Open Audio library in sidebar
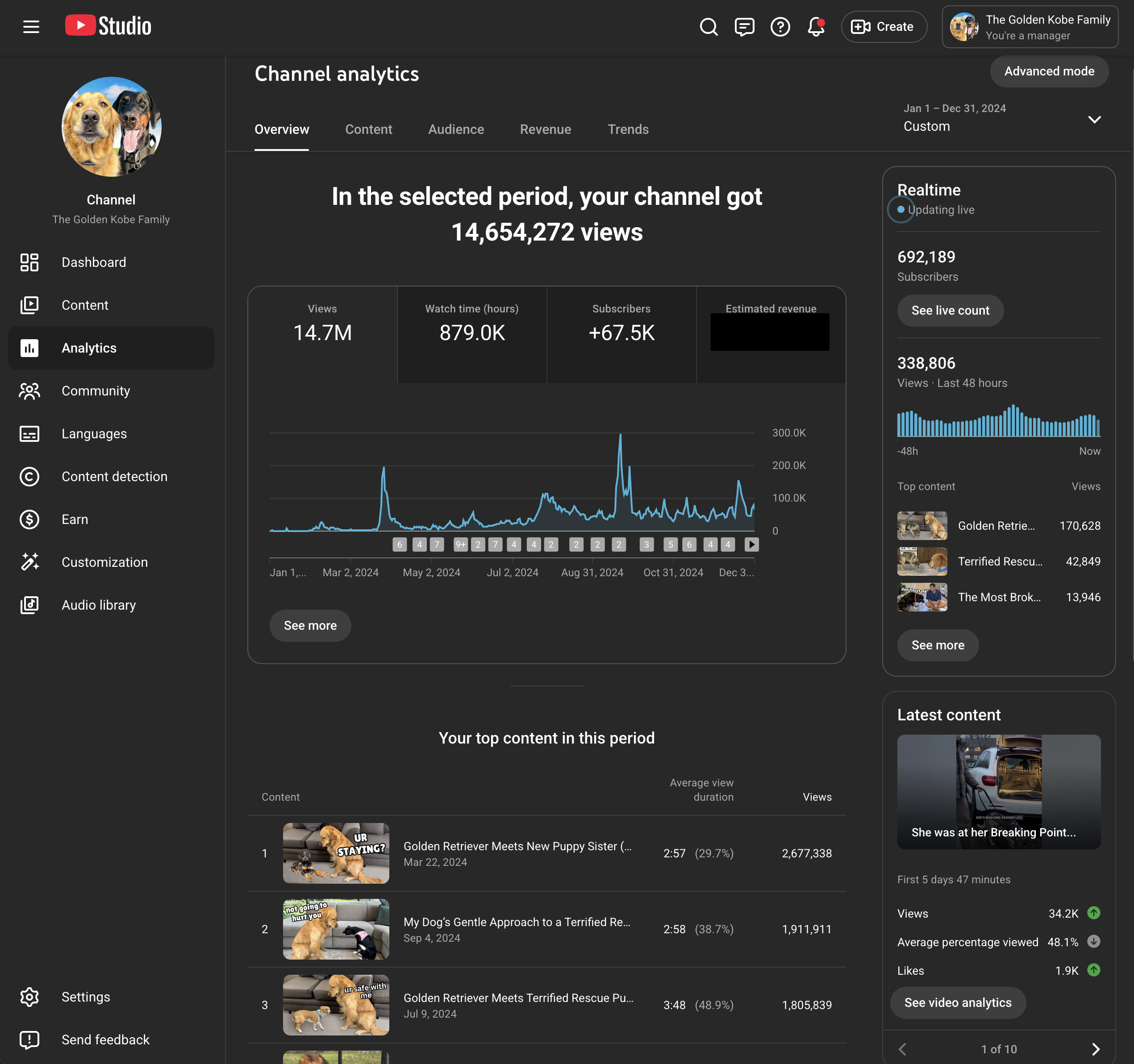 (x=98, y=605)
